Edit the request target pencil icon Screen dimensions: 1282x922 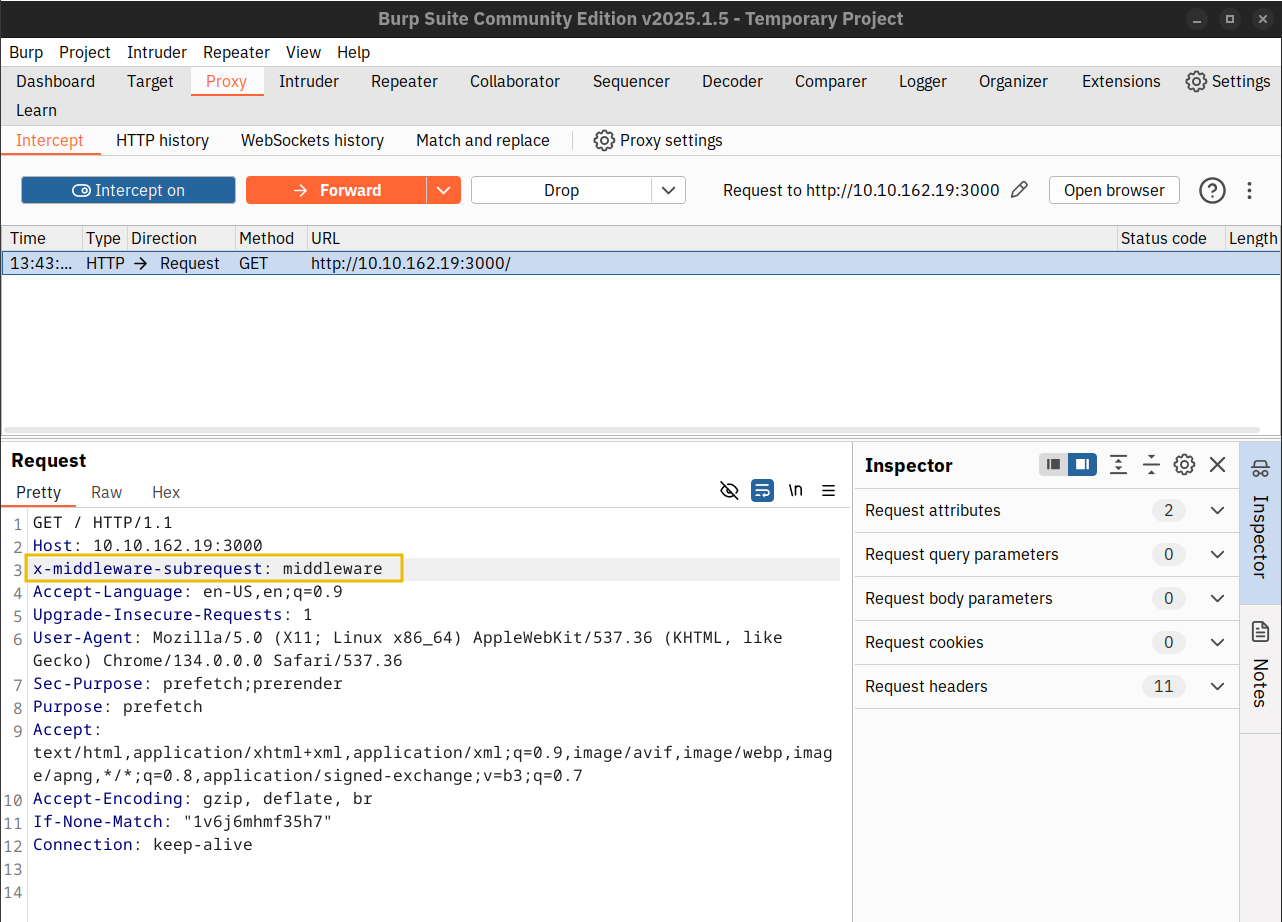1019,190
